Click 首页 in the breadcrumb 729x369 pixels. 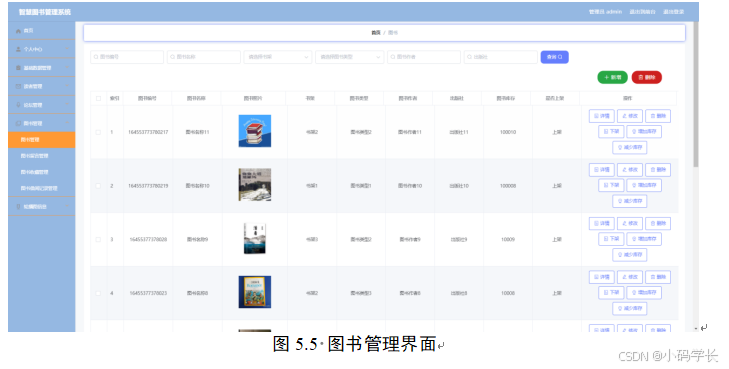pos(376,33)
